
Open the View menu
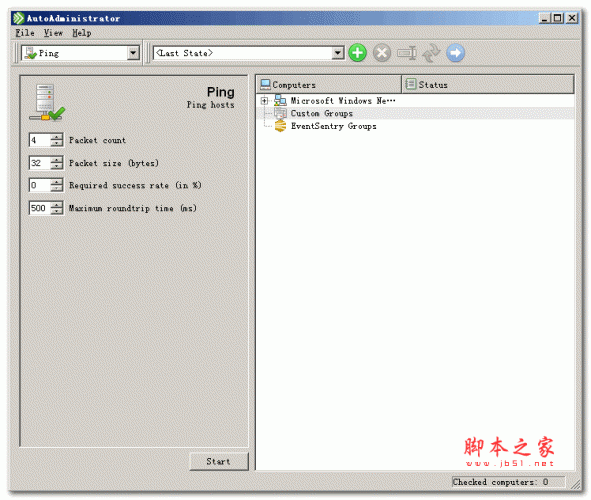click(53, 33)
